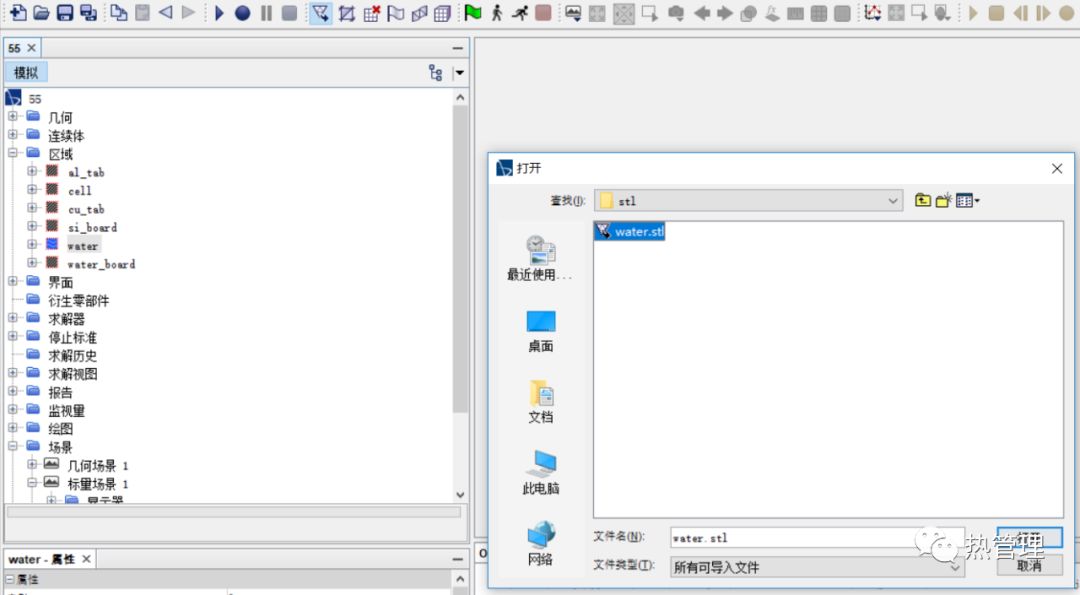Viewport: 1080px width, 595px height.
Task: Click the blue Play Macro triangle icon
Action: [219, 12]
